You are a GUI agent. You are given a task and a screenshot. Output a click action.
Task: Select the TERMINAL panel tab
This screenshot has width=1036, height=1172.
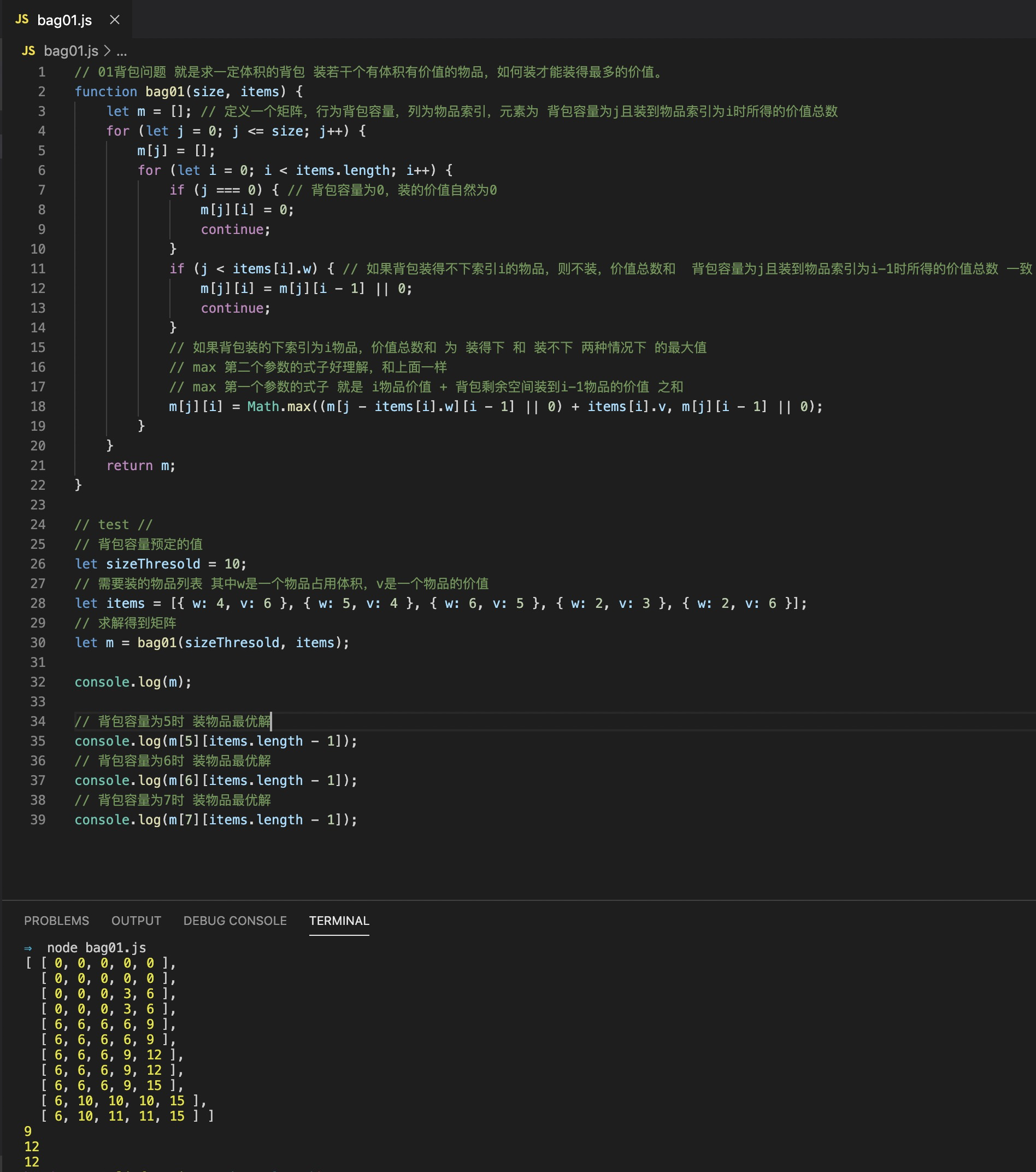point(339,921)
